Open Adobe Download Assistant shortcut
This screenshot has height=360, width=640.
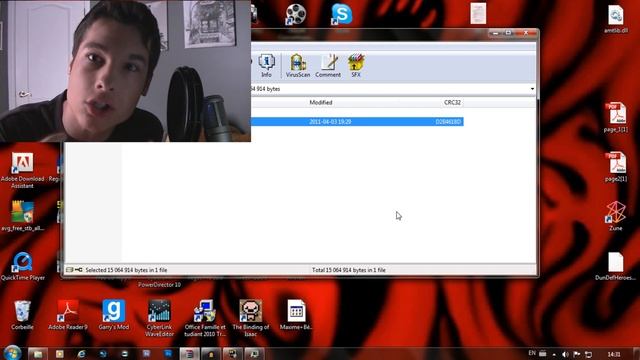coord(22,171)
